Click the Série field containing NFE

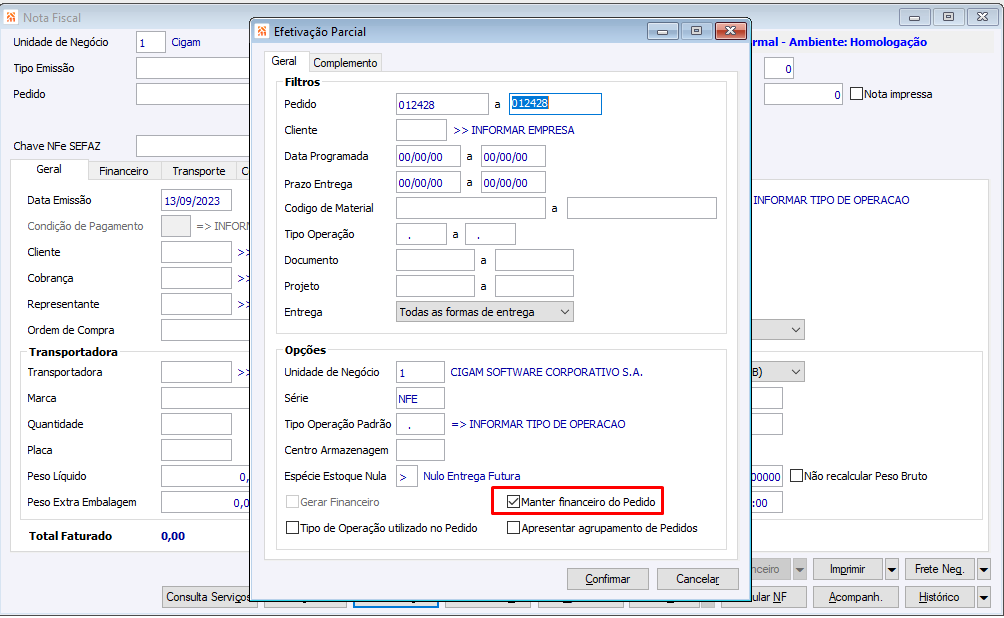420,398
